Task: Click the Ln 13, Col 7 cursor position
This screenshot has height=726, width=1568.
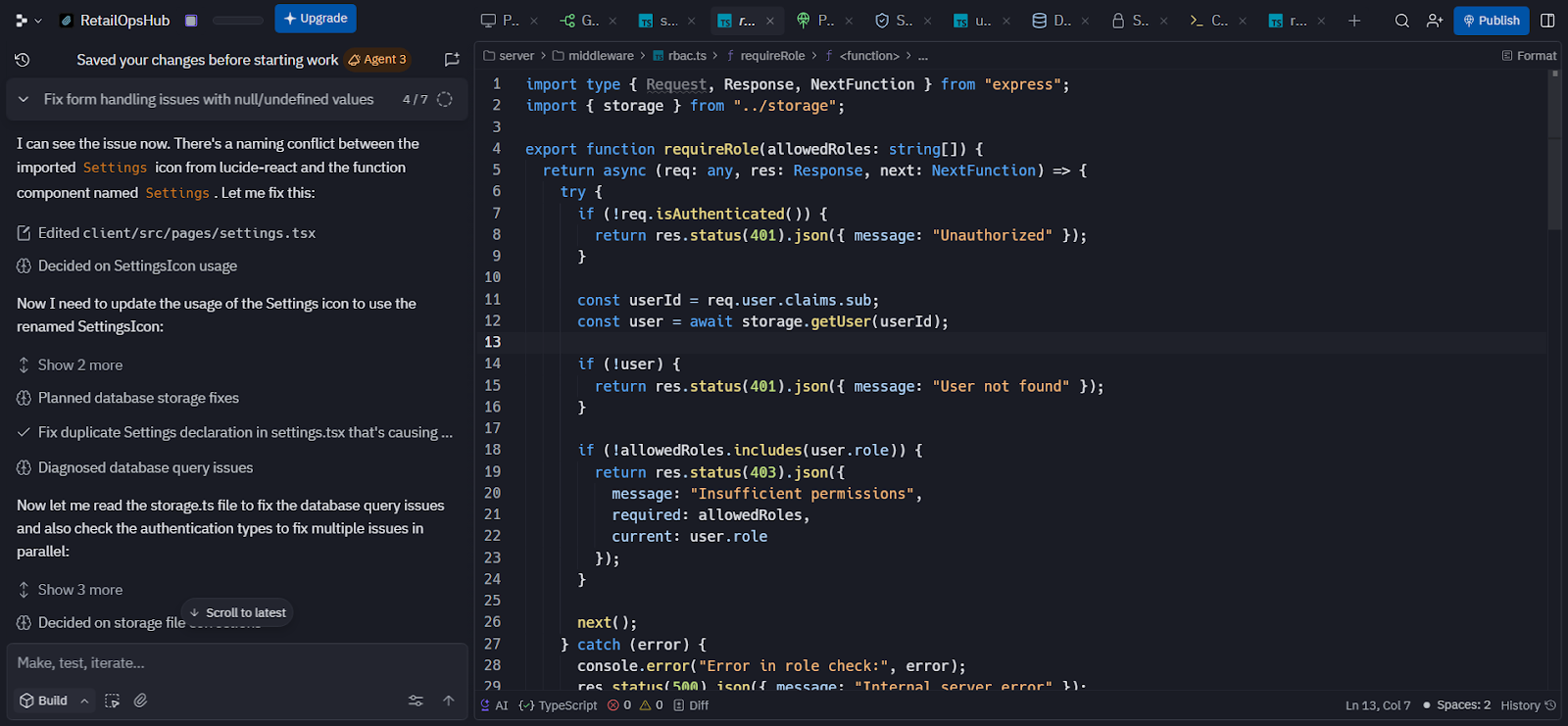Action: coord(1378,705)
